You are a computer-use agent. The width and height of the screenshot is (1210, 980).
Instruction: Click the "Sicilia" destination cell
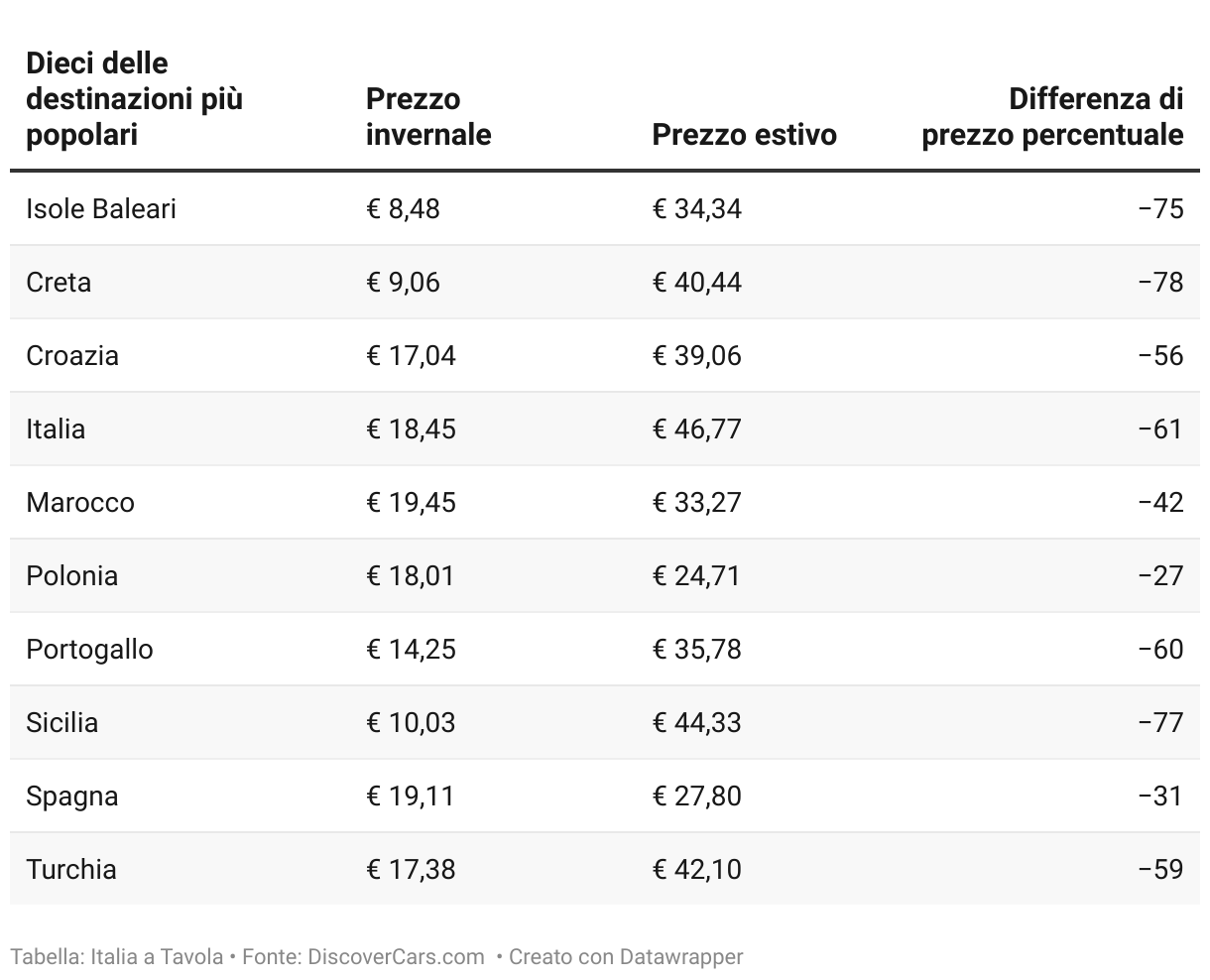[x=62, y=723]
